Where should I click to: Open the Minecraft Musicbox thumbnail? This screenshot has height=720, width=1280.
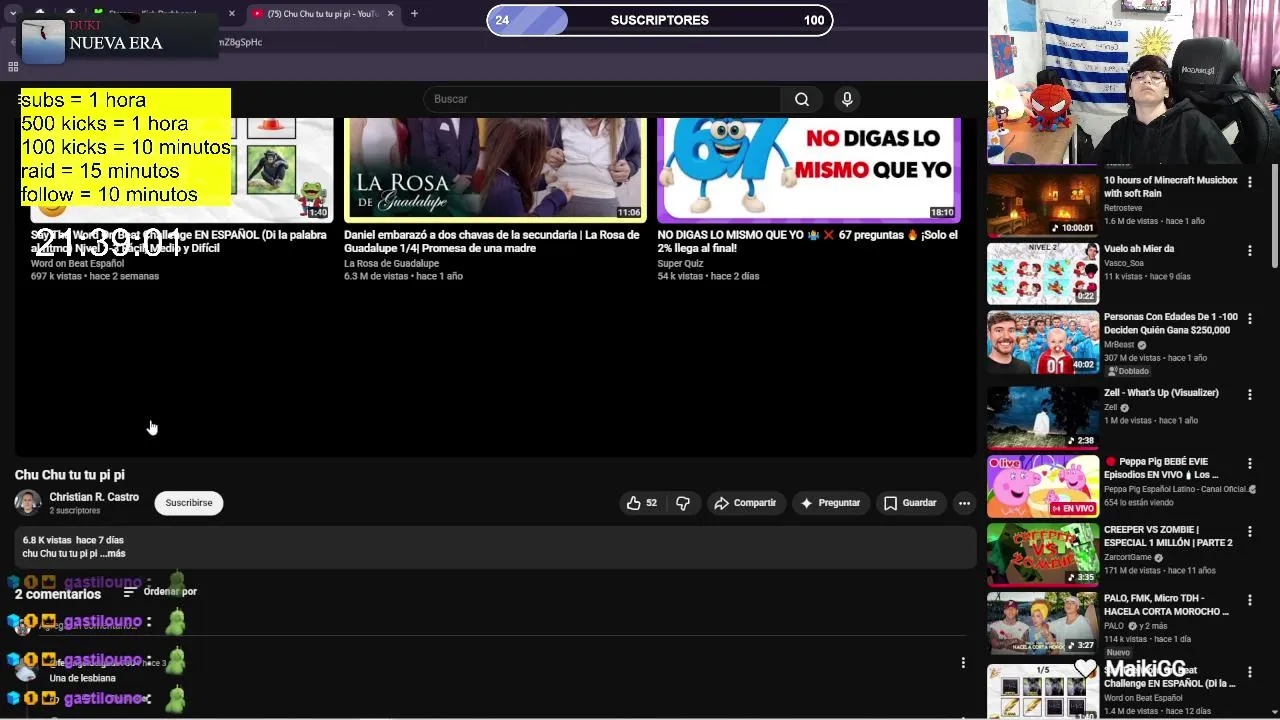click(x=1043, y=205)
